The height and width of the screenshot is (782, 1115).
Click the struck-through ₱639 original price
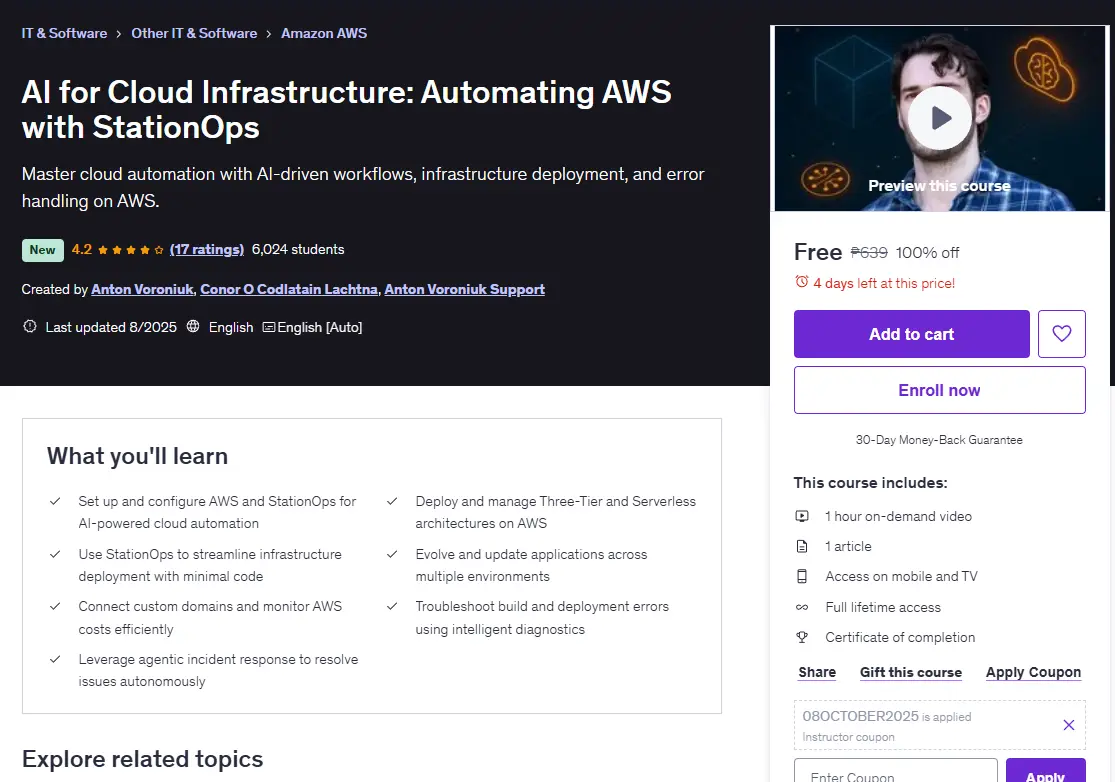coord(869,252)
